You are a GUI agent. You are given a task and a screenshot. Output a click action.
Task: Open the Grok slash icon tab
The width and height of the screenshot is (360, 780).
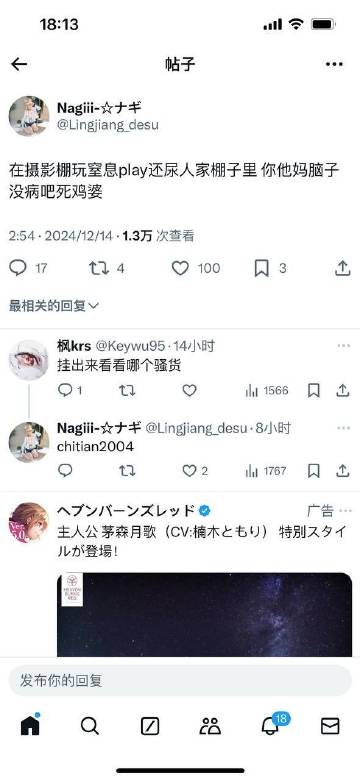click(x=150, y=726)
